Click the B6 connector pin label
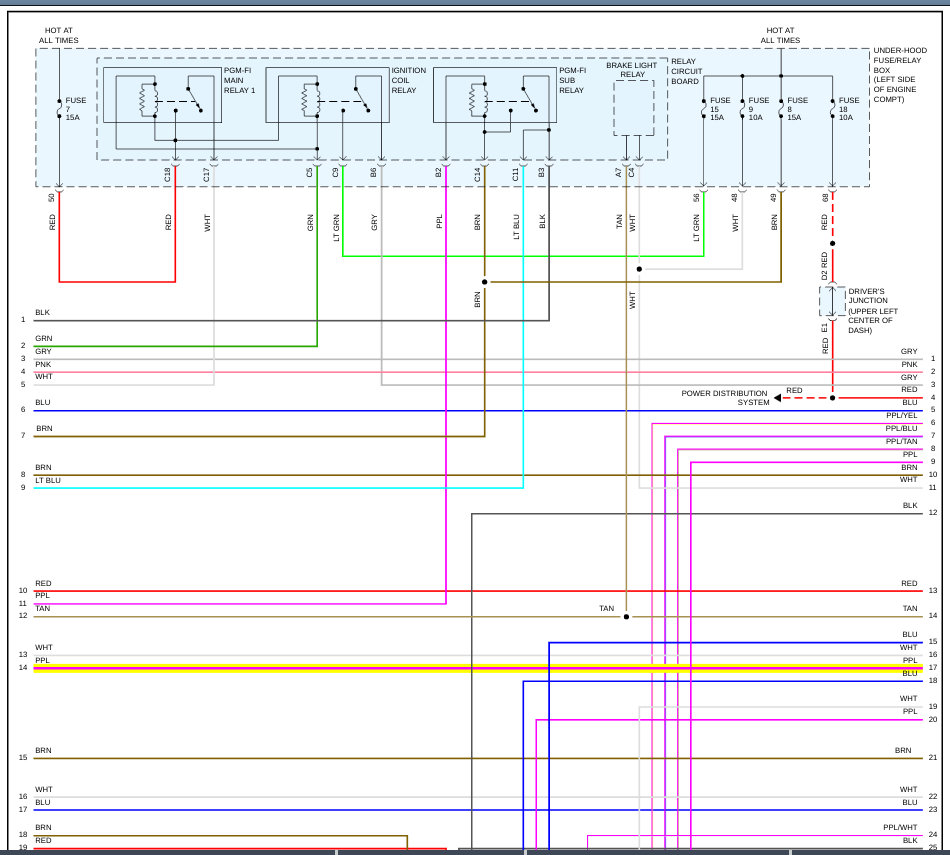This screenshot has height=855, width=950. [374, 173]
